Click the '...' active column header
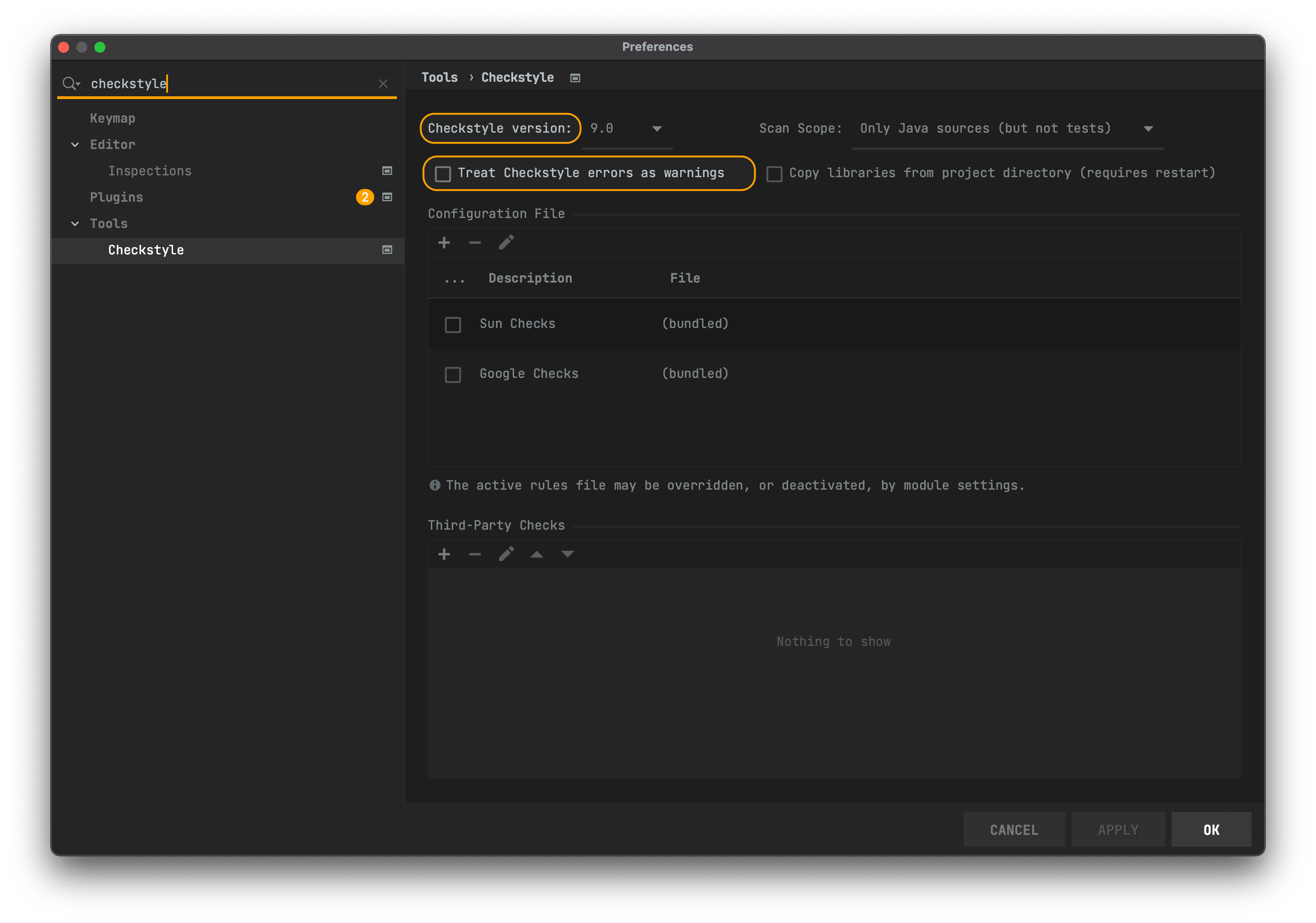 pos(455,280)
